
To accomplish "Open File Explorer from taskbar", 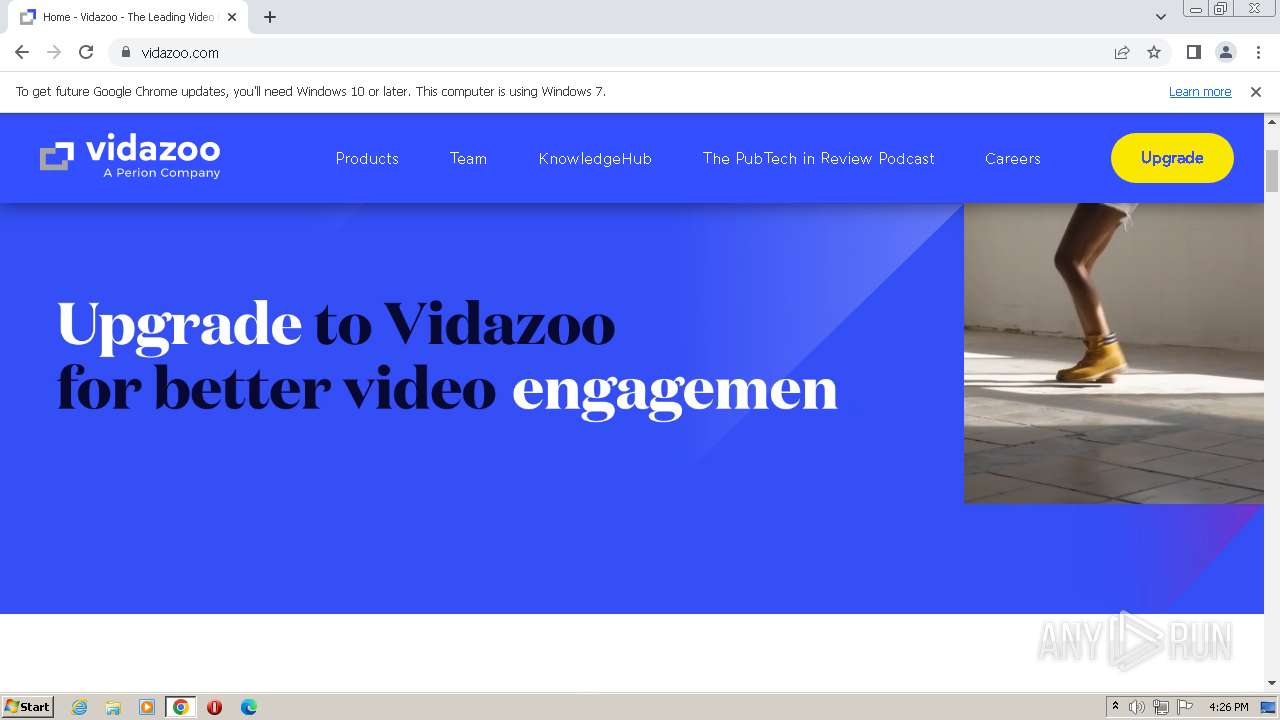I will [113, 707].
